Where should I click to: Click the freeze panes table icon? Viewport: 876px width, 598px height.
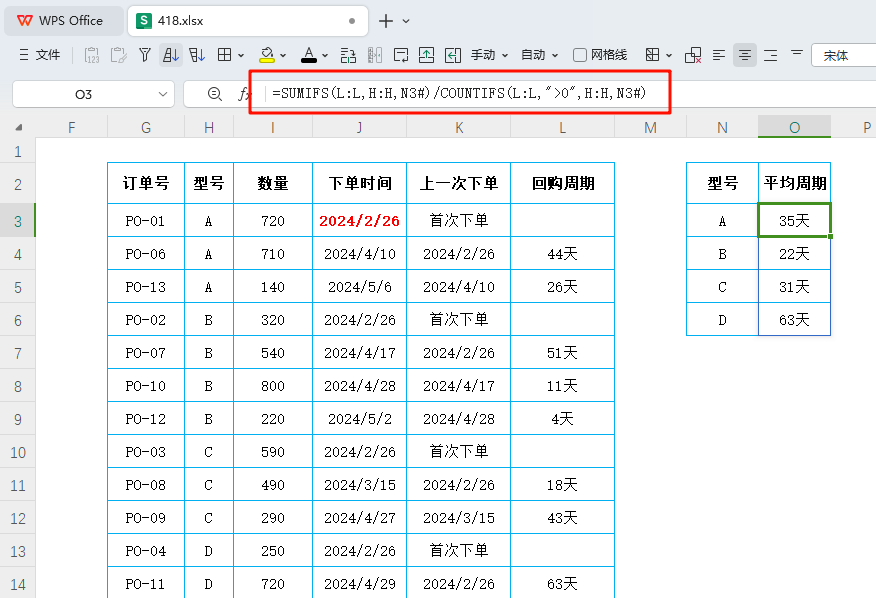[652, 55]
